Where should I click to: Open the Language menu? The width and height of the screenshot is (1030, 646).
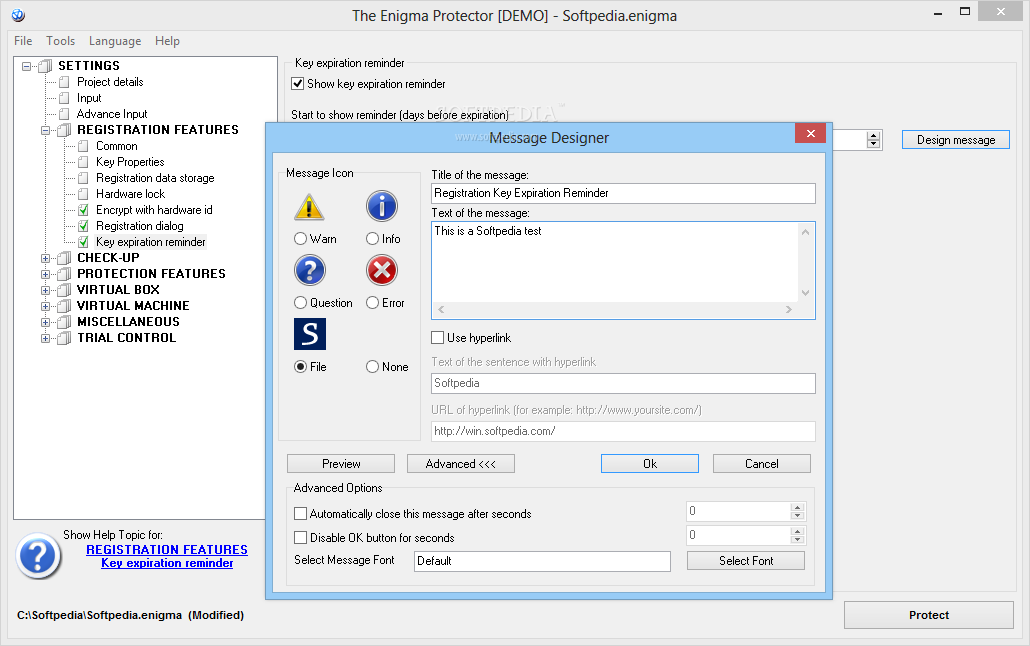point(115,41)
